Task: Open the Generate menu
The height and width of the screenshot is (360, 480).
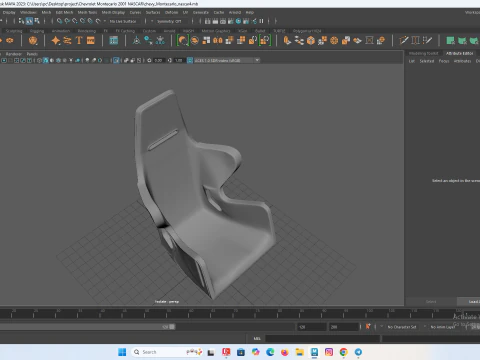Action: pos(201,12)
